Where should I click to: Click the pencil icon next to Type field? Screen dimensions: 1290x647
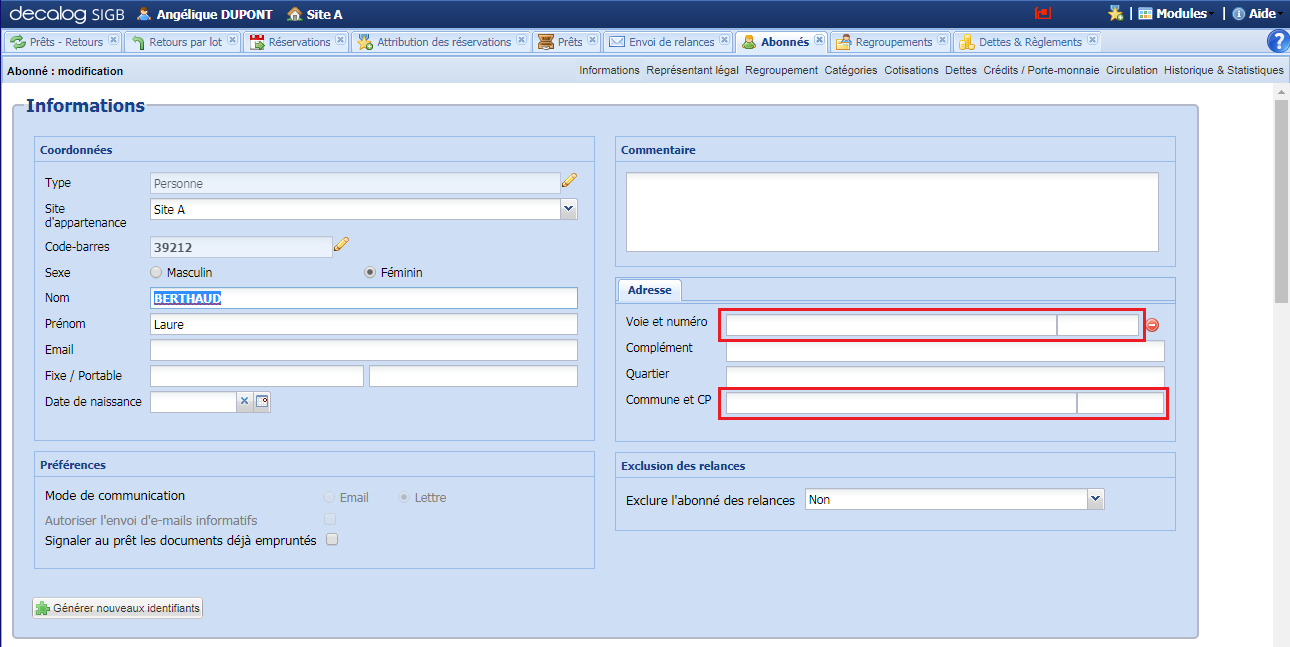click(569, 181)
